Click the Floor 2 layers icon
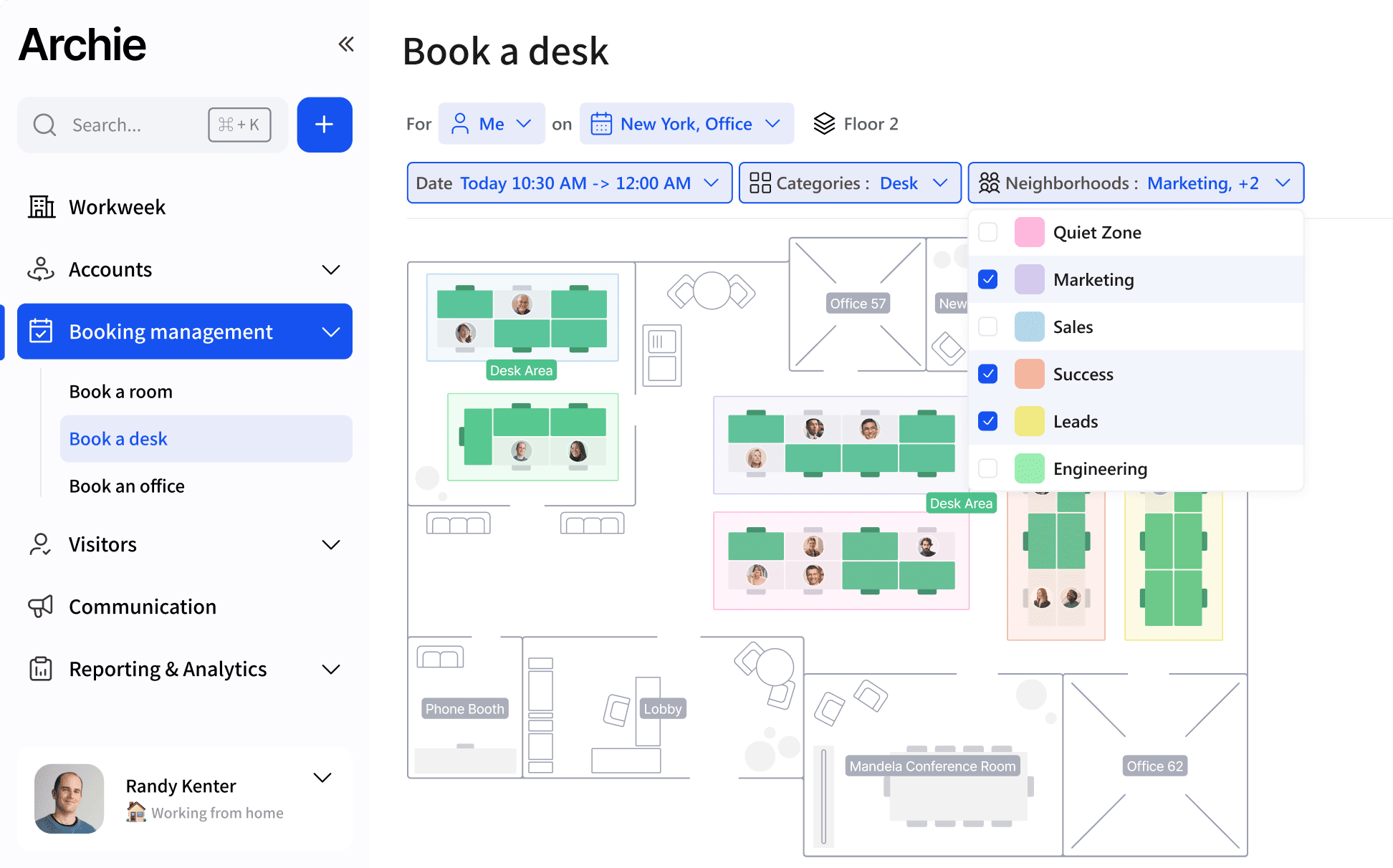Screen dimensions: 1393x868 pos(824,124)
